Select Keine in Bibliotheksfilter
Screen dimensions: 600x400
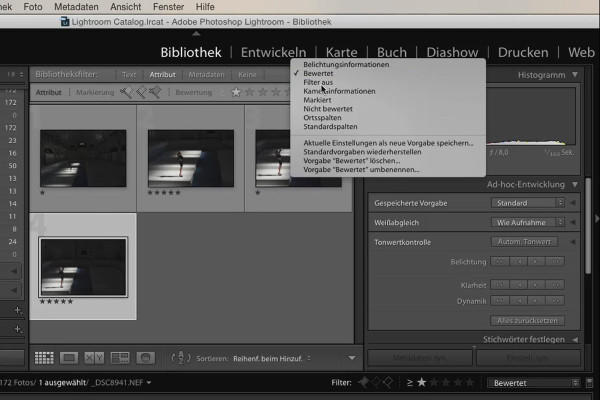point(247,75)
